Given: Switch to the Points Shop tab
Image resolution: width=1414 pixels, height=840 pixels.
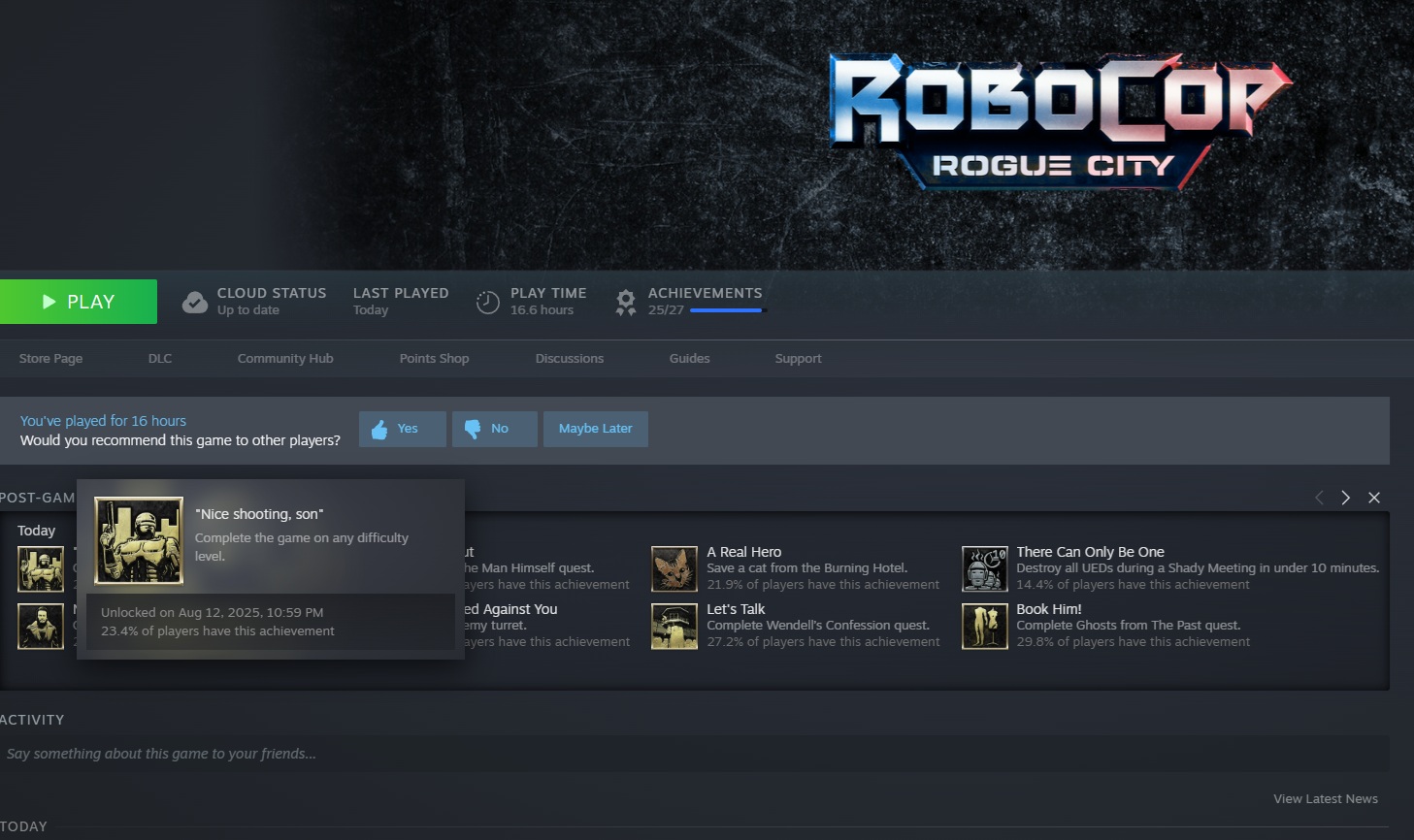Looking at the screenshot, I should [x=434, y=359].
